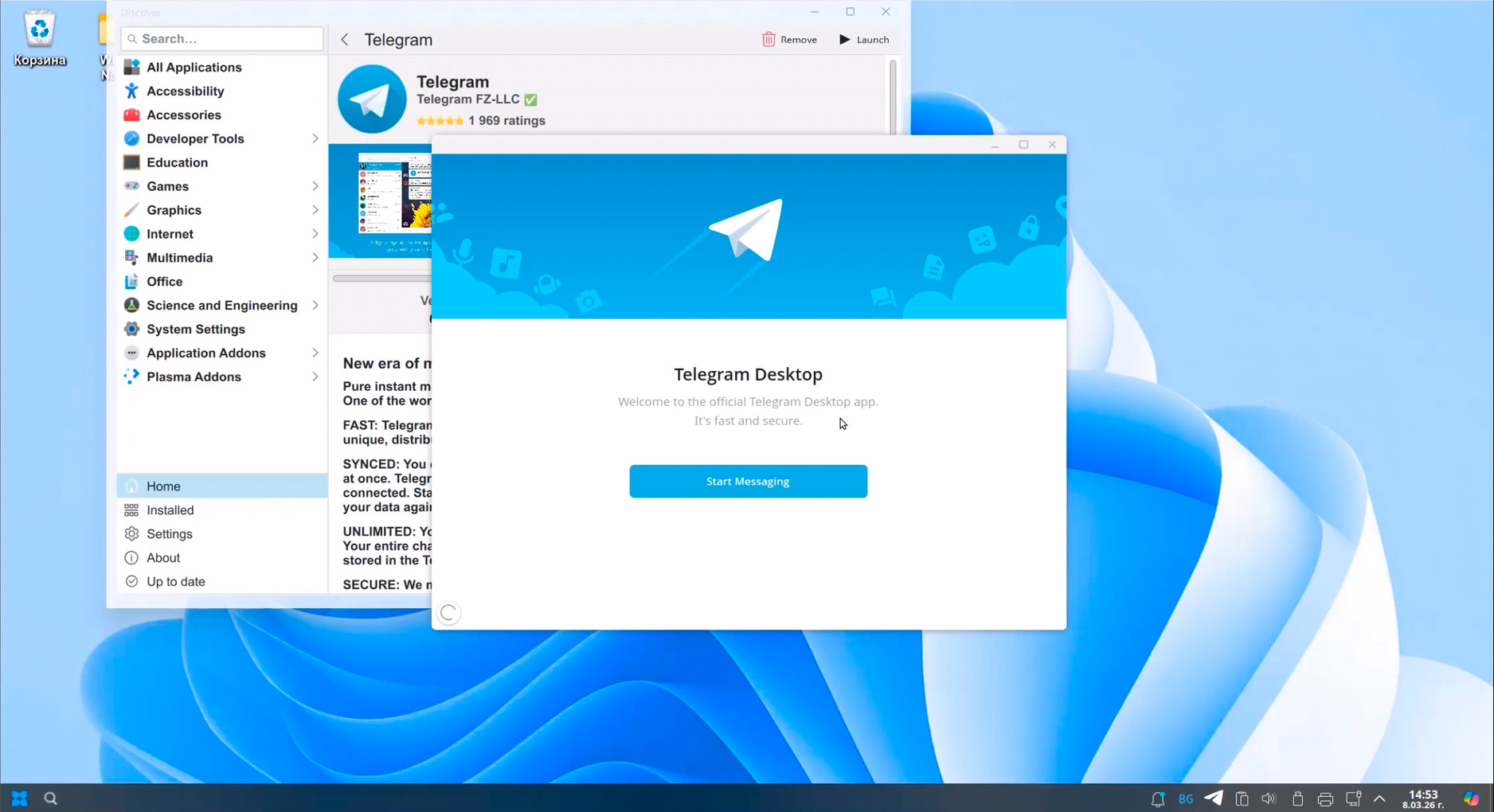Image resolution: width=1494 pixels, height=812 pixels.
Task: Click the Education category icon
Action: pyautogui.click(x=131, y=162)
